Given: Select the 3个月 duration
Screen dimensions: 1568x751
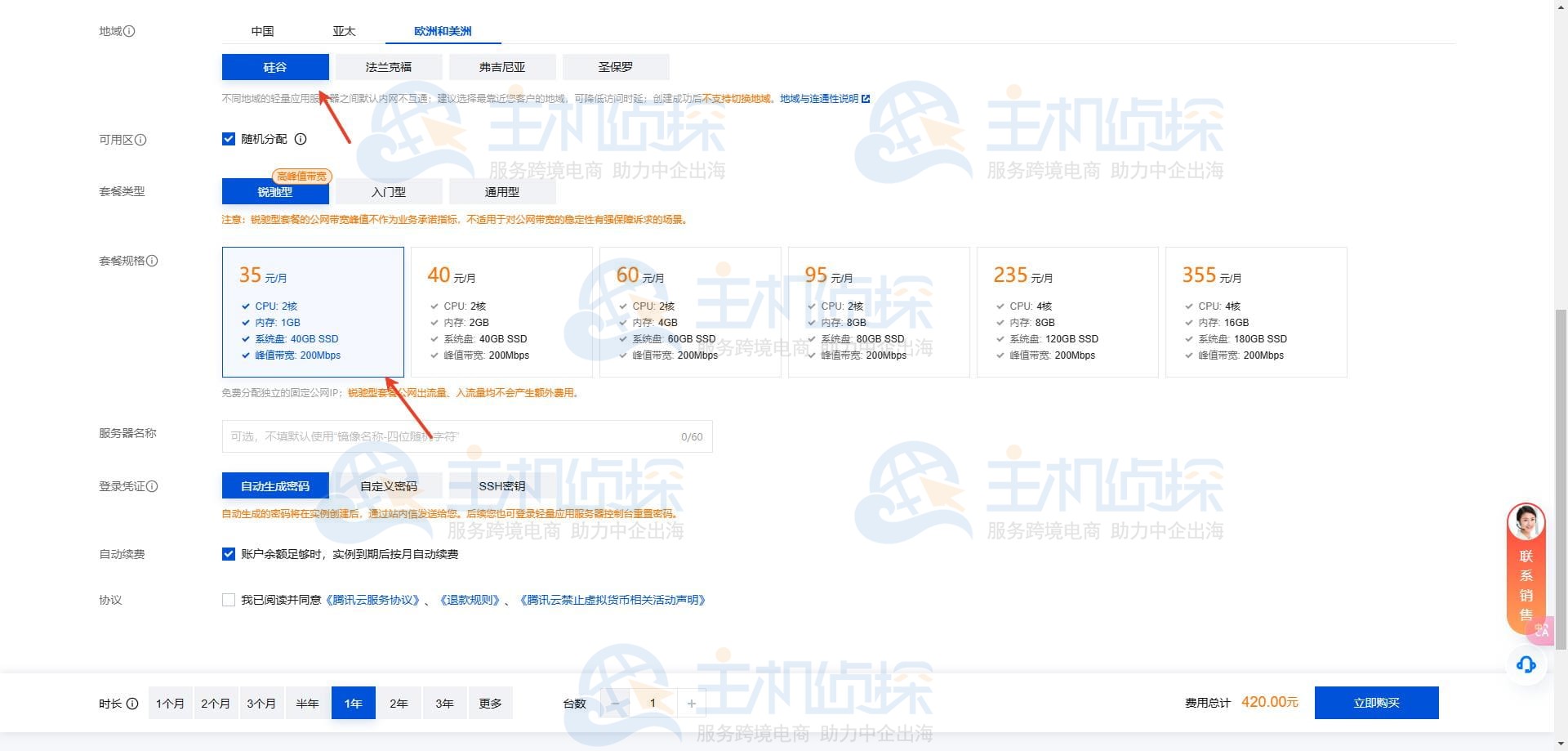Looking at the screenshot, I should click(x=261, y=704).
